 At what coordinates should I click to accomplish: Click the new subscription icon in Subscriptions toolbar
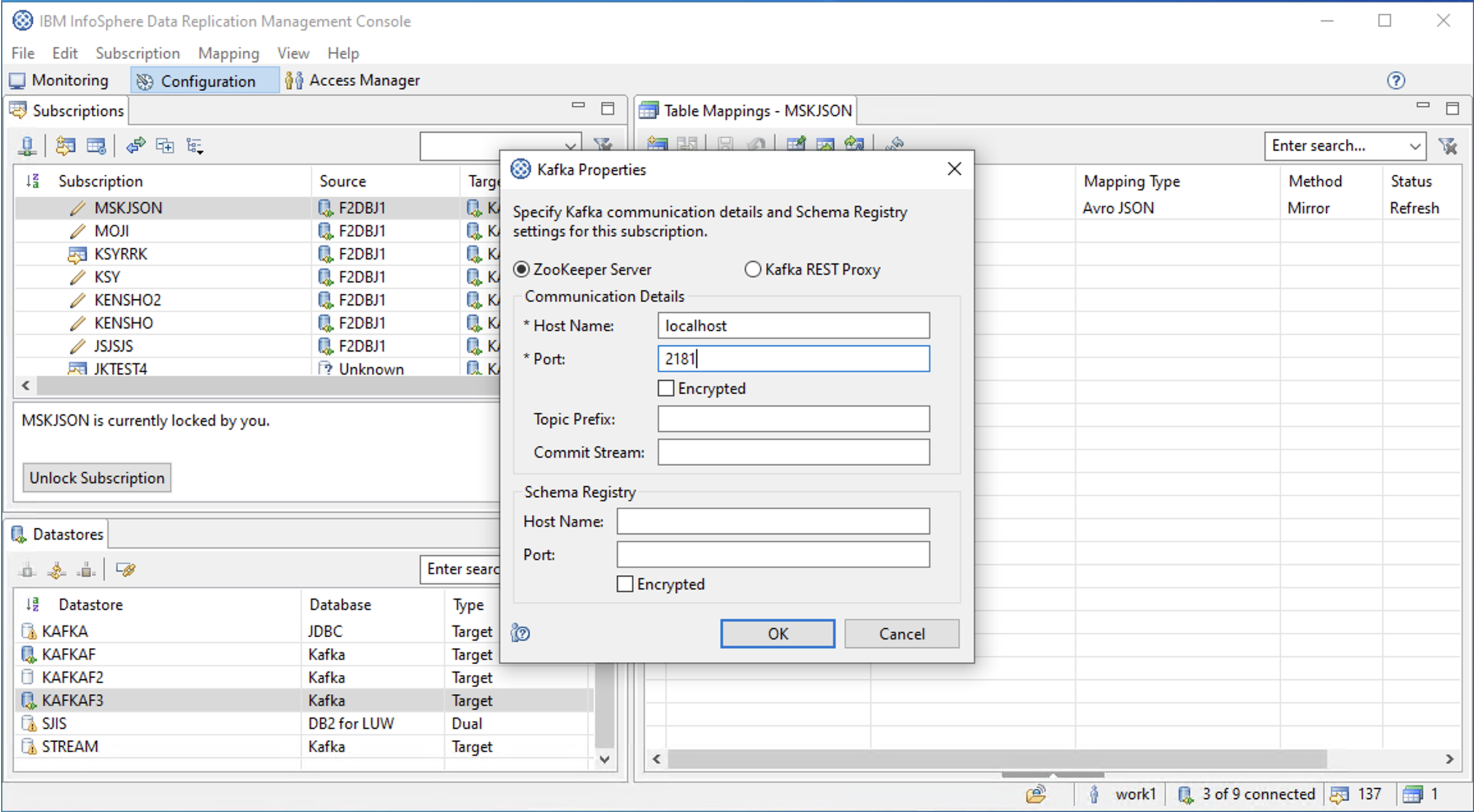click(x=65, y=146)
